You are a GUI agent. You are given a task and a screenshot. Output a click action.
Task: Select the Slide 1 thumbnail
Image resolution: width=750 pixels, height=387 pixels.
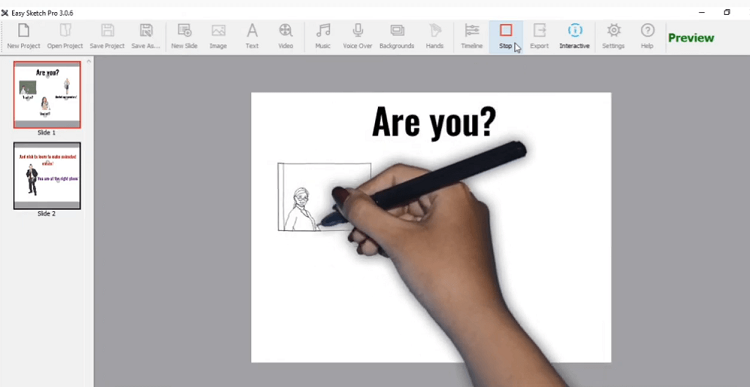47,95
